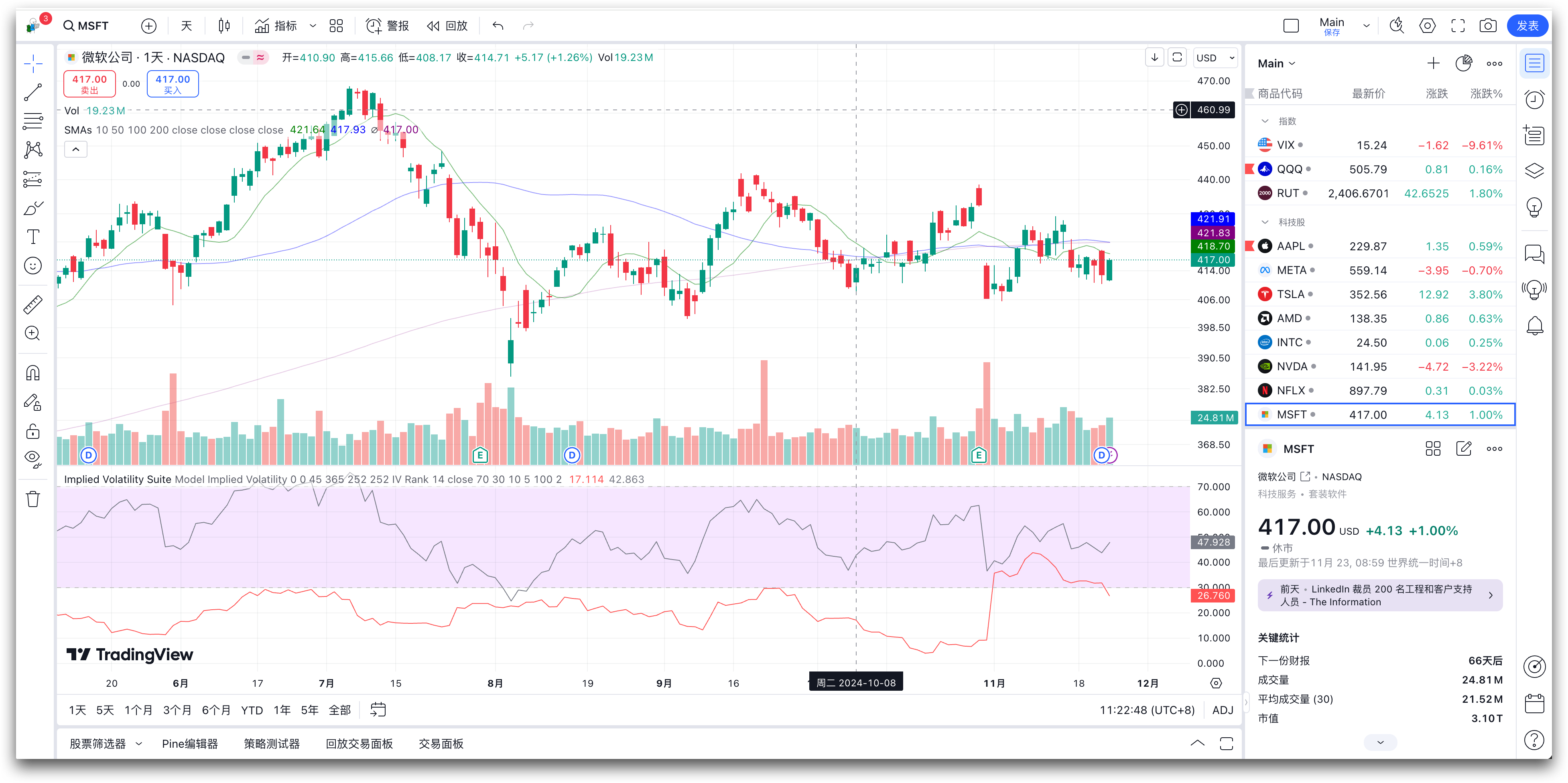Click the blue 发表 publish button

coord(1527,26)
